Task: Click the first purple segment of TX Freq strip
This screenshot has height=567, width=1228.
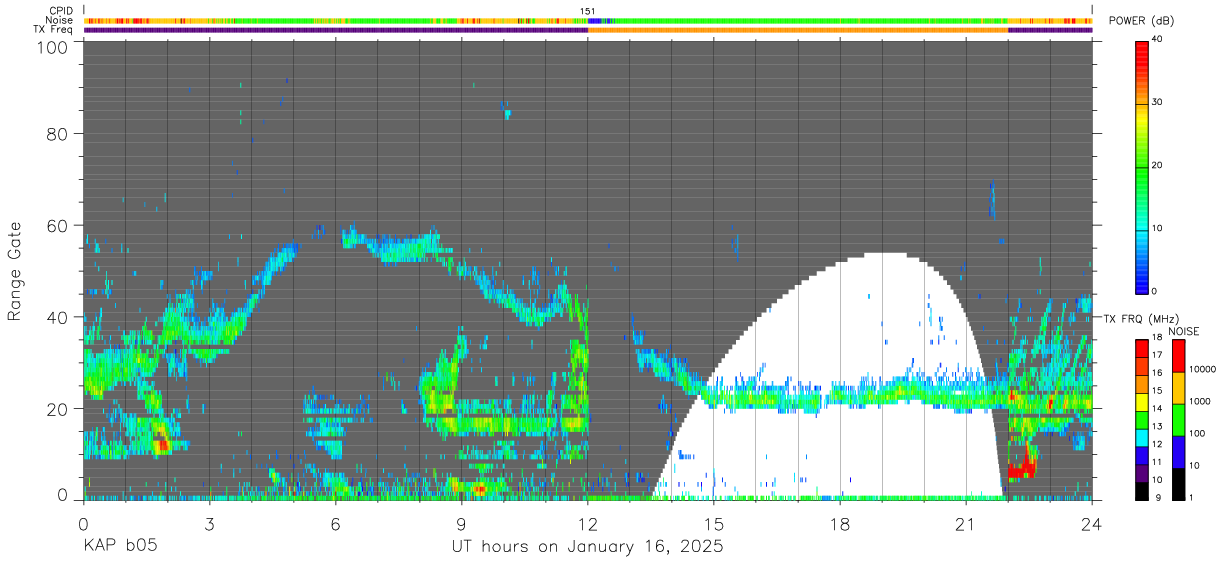Action: click(336, 30)
